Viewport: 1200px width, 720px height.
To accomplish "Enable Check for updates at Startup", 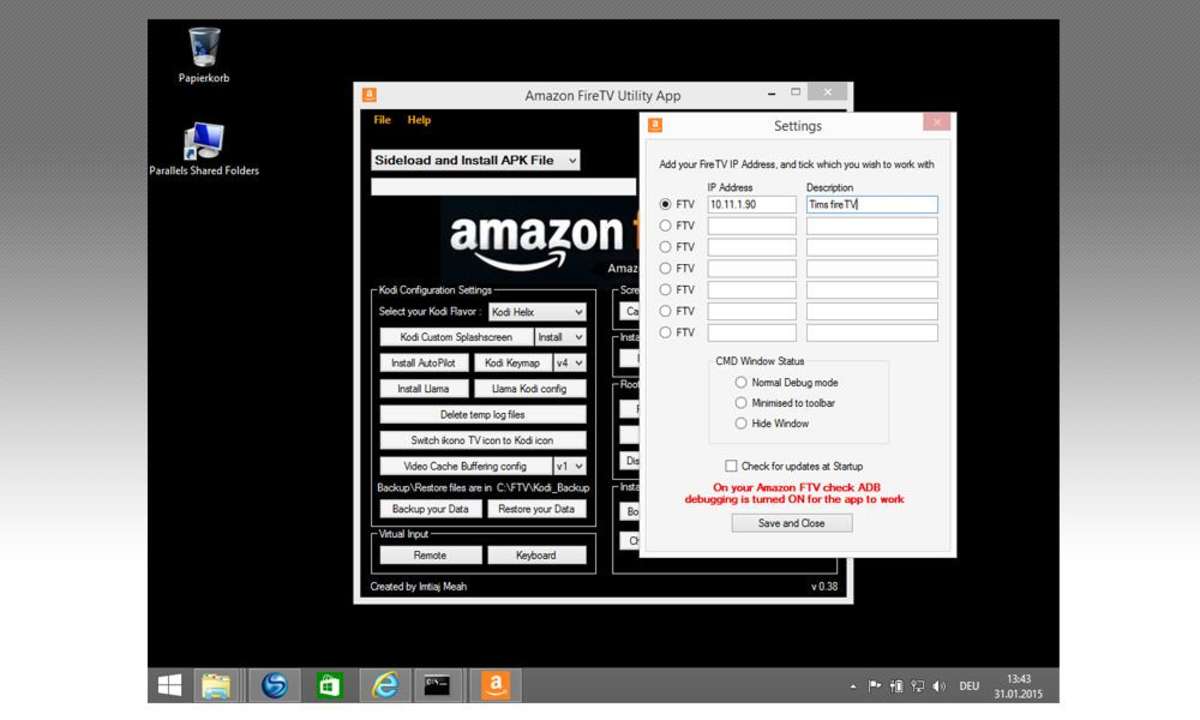I will click(732, 466).
